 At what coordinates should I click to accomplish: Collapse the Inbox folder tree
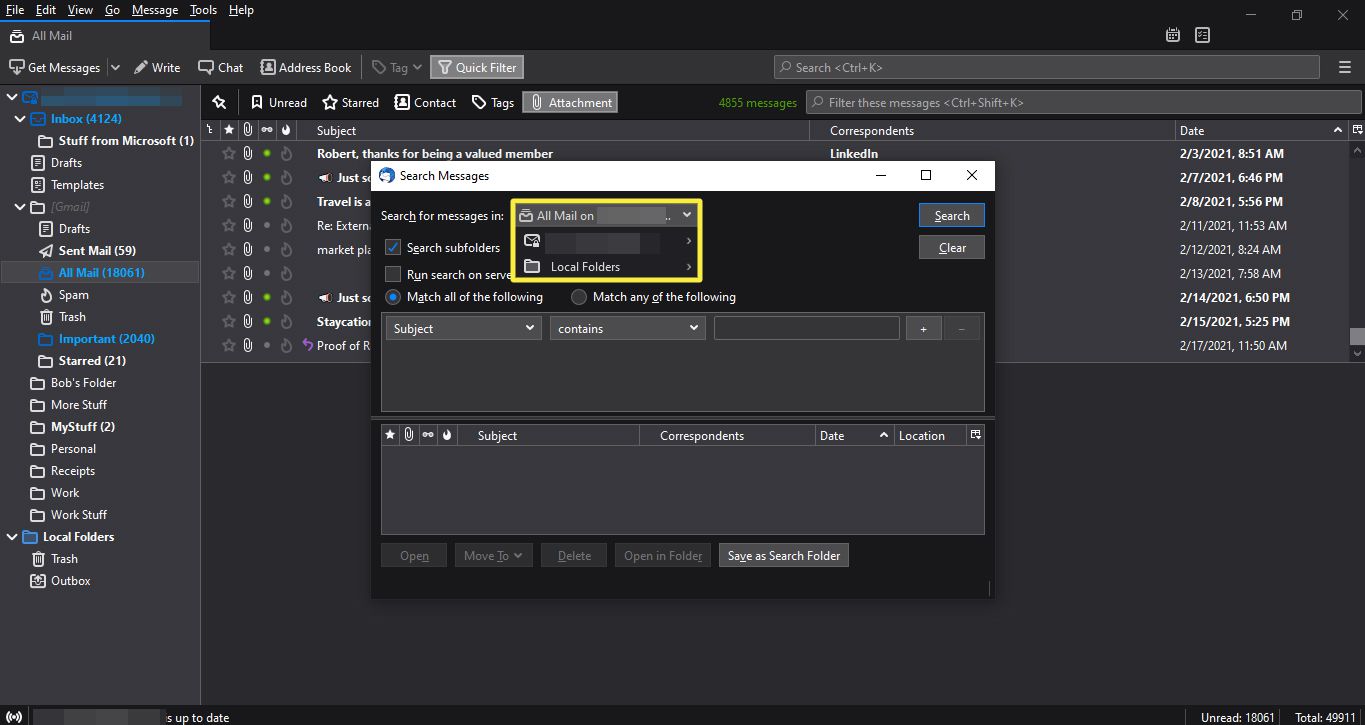pyautogui.click(x=20, y=119)
